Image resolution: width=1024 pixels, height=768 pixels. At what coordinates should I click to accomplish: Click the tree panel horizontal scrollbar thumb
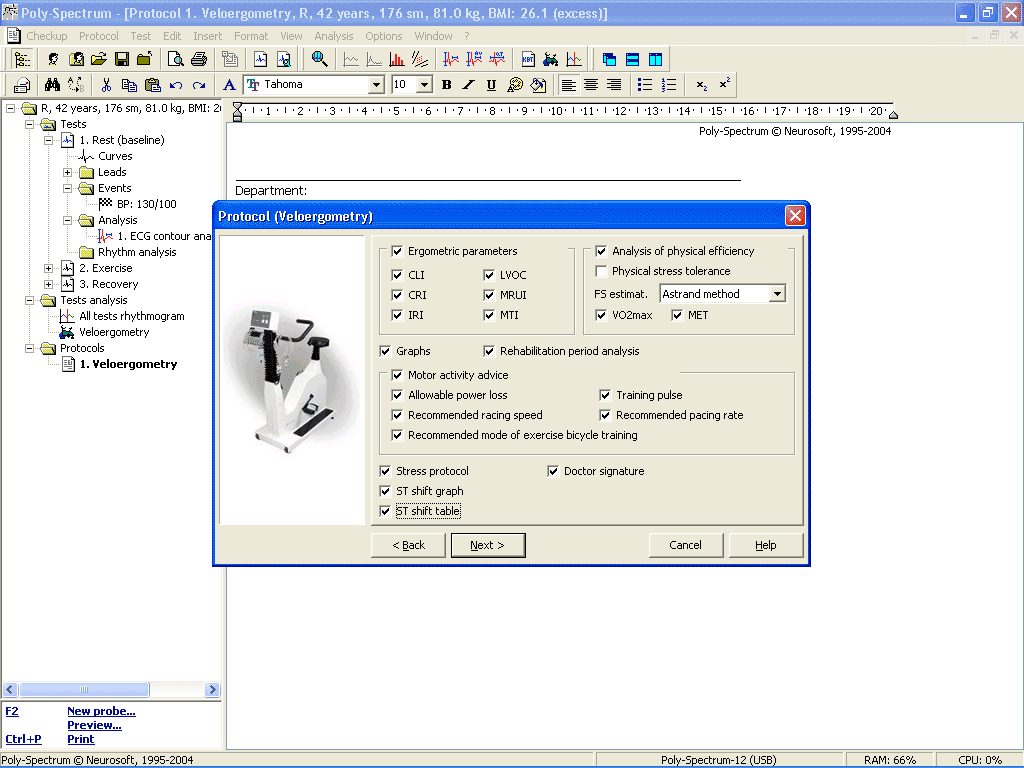[x=84, y=690]
